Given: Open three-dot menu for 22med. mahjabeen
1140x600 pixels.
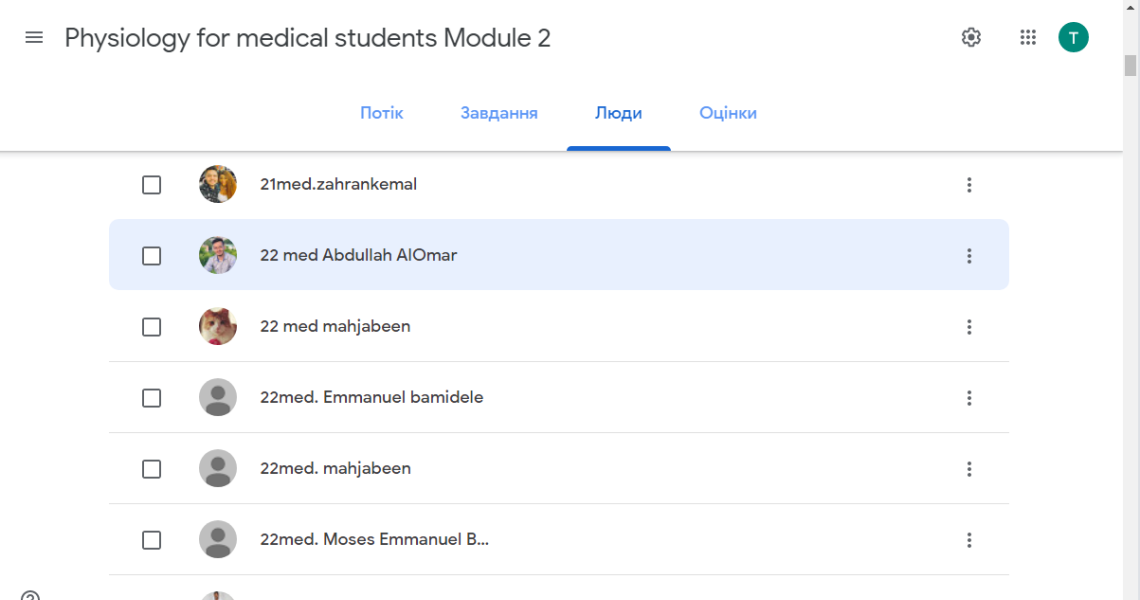Looking at the screenshot, I should (x=969, y=469).
